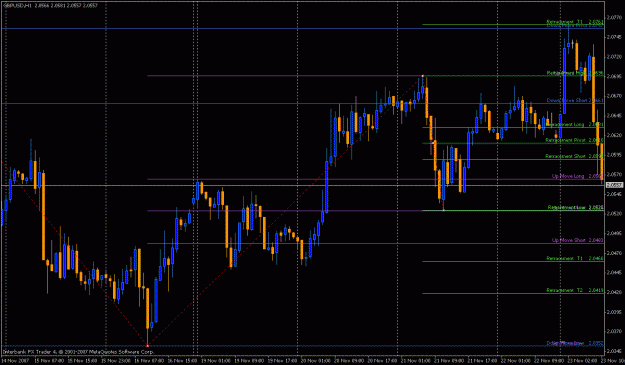Screen dimensions: 625x365
Task: Click the Retracement T2 2.0419 label
Action: point(575,290)
